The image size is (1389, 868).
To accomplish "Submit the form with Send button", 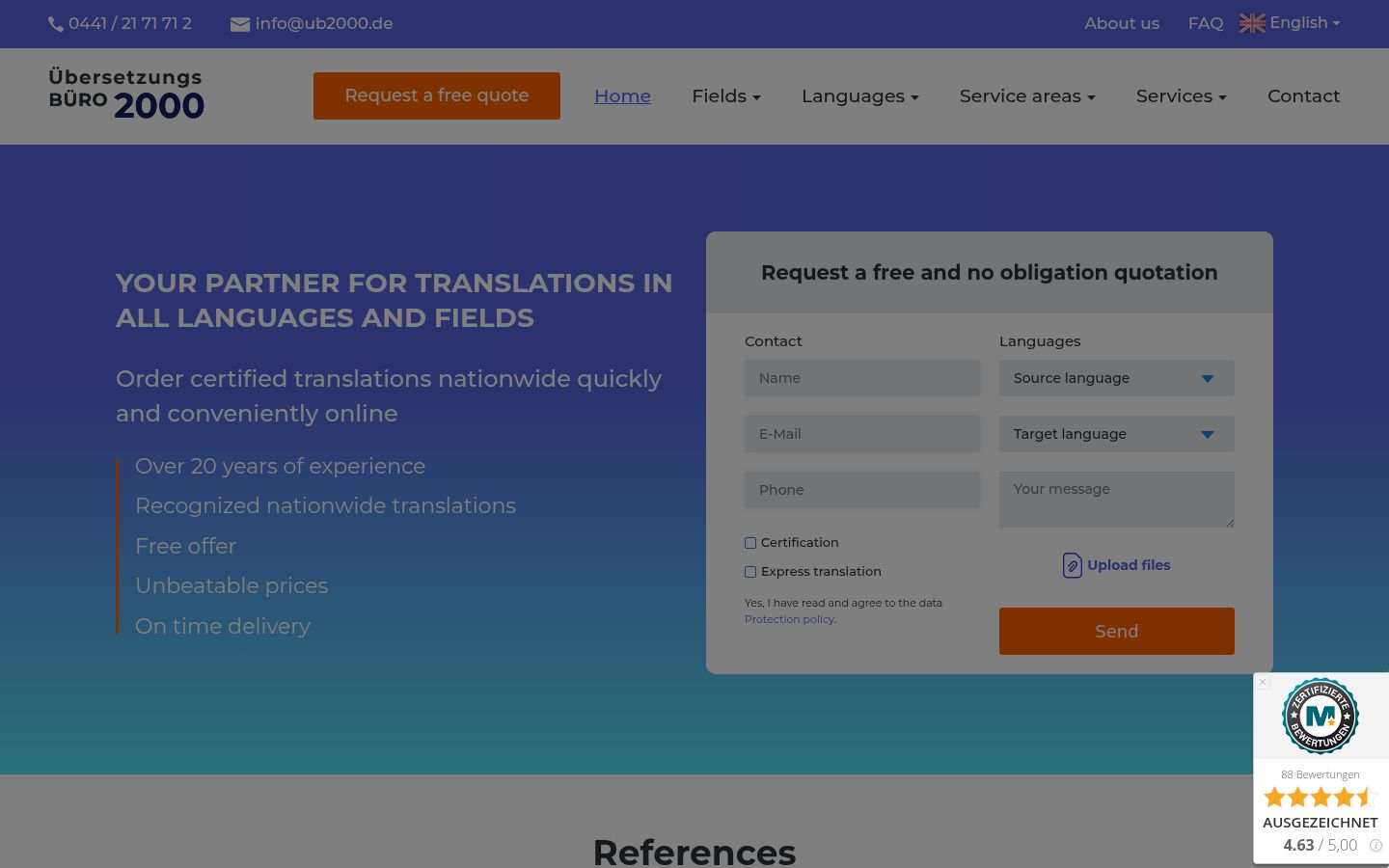I will [x=1117, y=631].
